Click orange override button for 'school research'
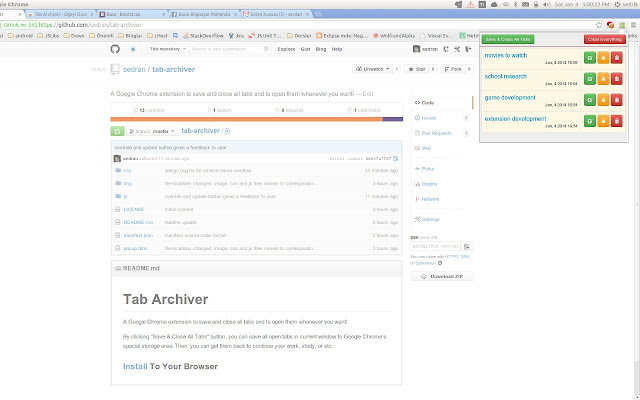Image resolution: width=640 pixels, height=400 pixels. click(603, 78)
